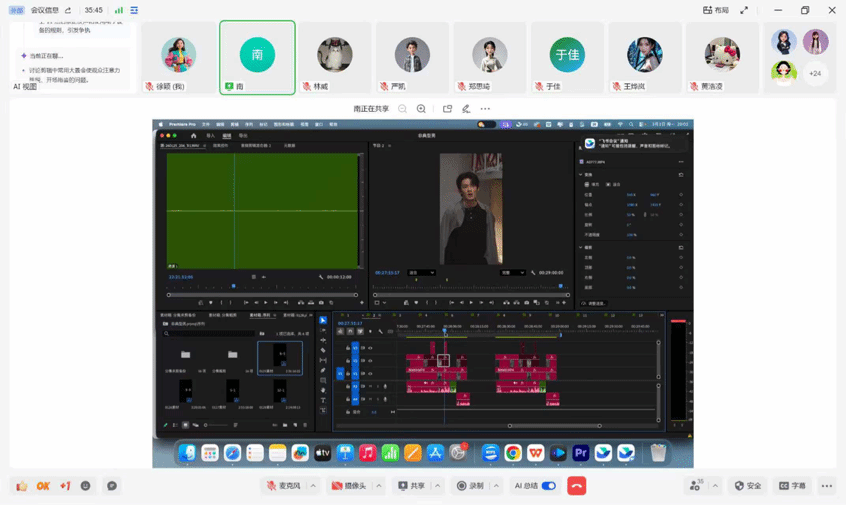Open the more options ellipsis in bottom toolbar
Image resolution: width=846 pixels, height=505 pixels.
coord(826,486)
